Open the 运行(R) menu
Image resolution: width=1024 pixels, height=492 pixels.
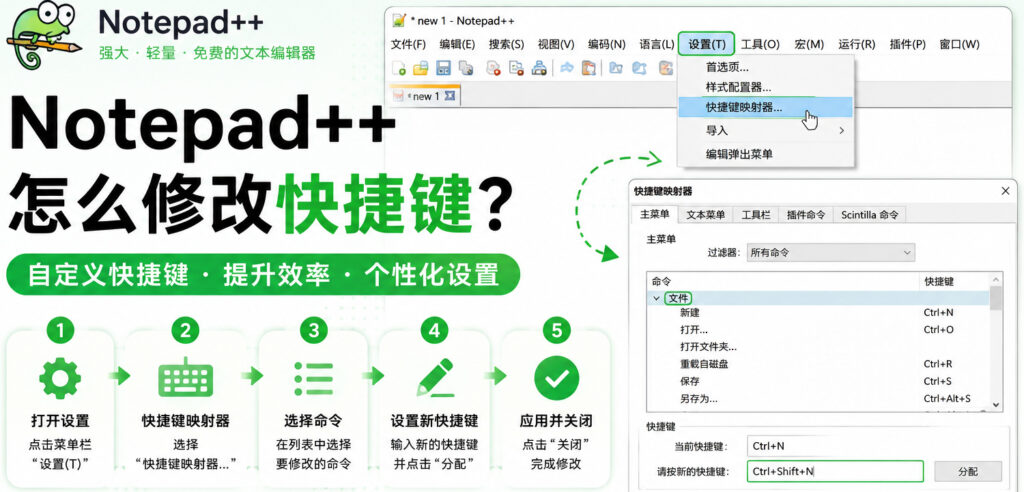[x=857, y=44]
